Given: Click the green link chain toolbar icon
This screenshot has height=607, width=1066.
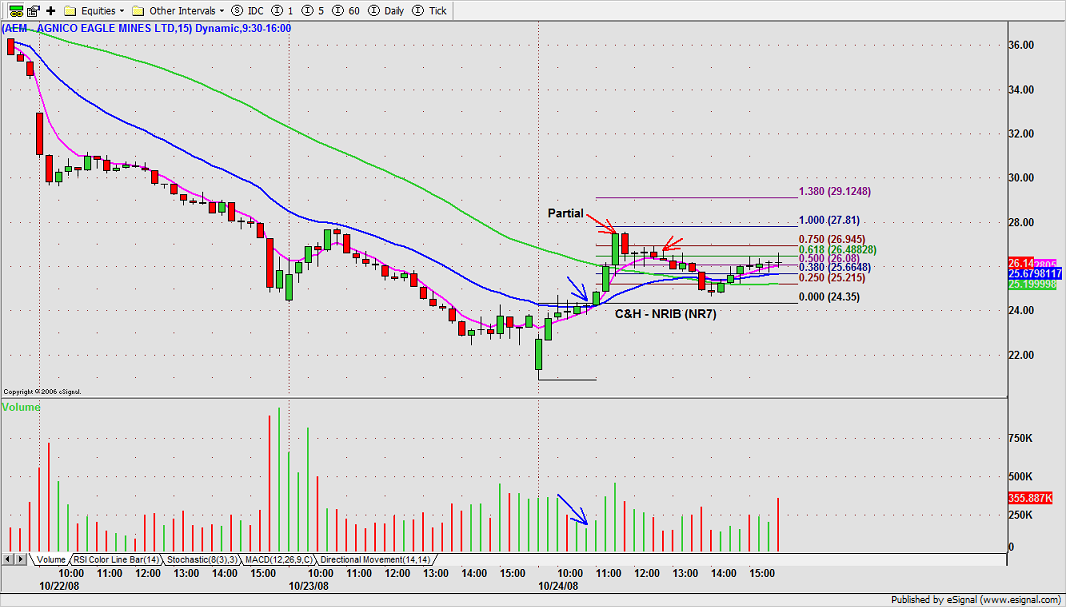Looking at the screenshot, I should click(16, 11).
